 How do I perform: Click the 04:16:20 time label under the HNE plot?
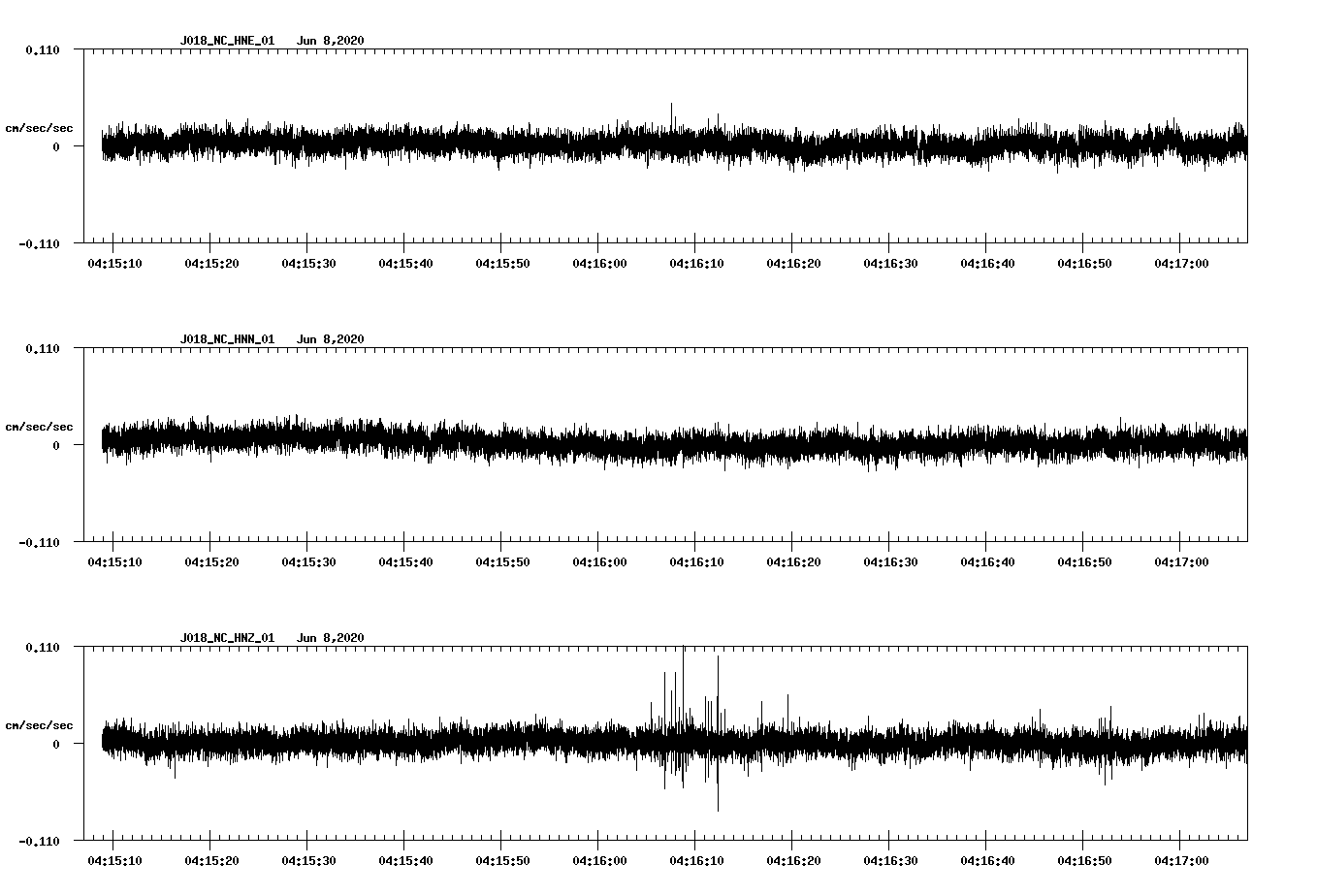[793, 264]
